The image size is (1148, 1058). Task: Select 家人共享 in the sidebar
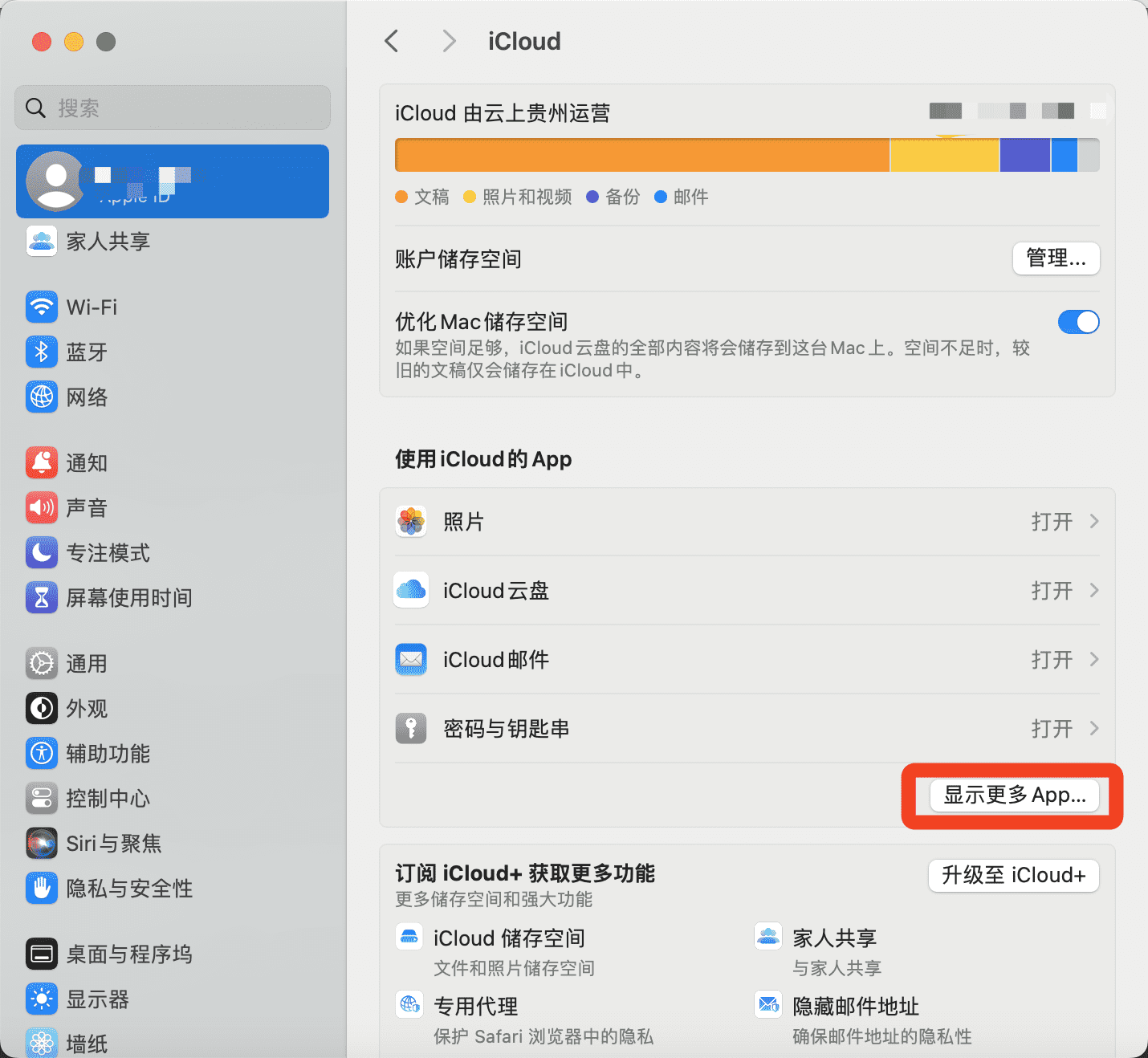pos(108,242)
